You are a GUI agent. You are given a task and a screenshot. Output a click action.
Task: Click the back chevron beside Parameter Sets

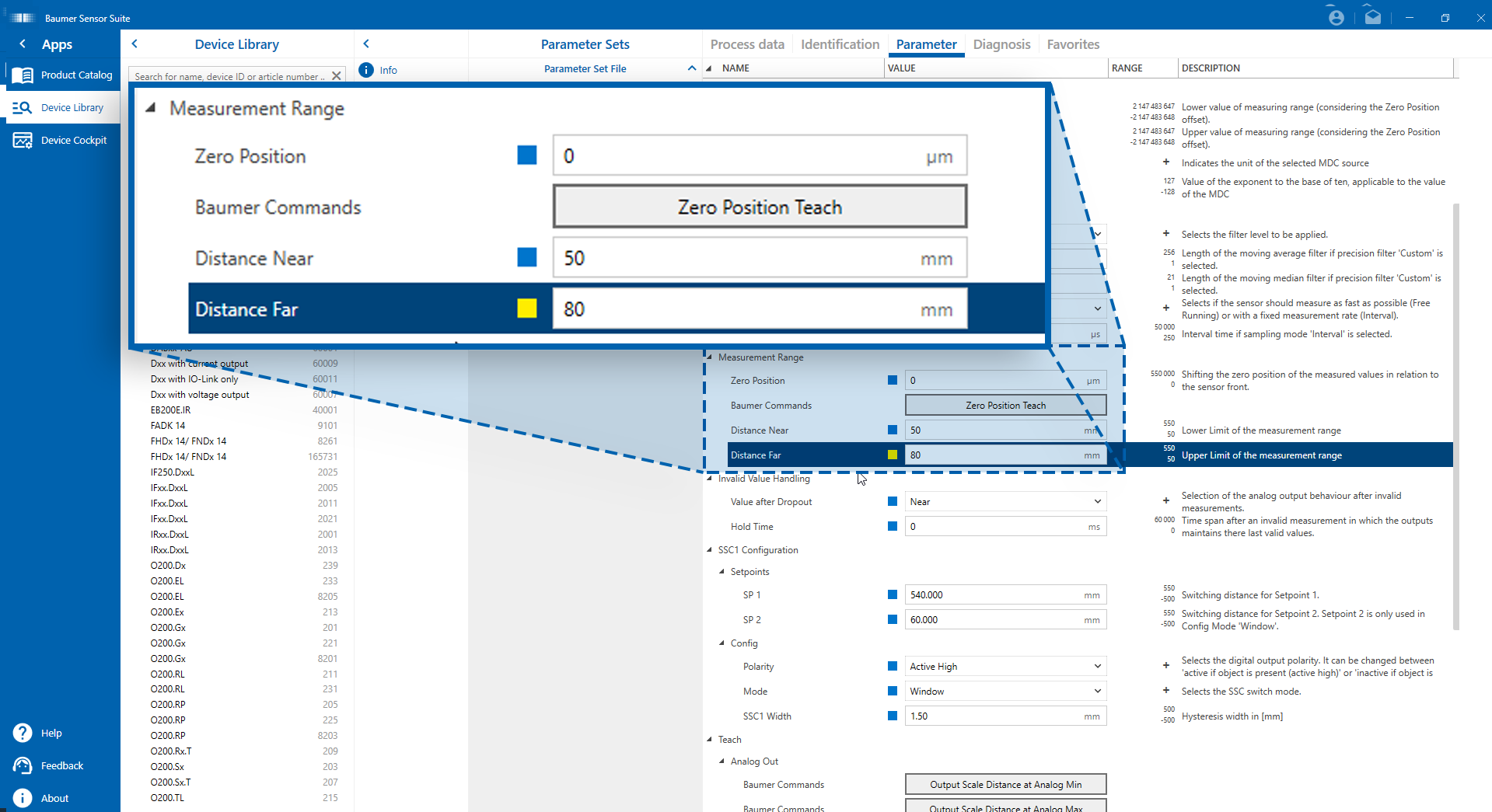366,44
